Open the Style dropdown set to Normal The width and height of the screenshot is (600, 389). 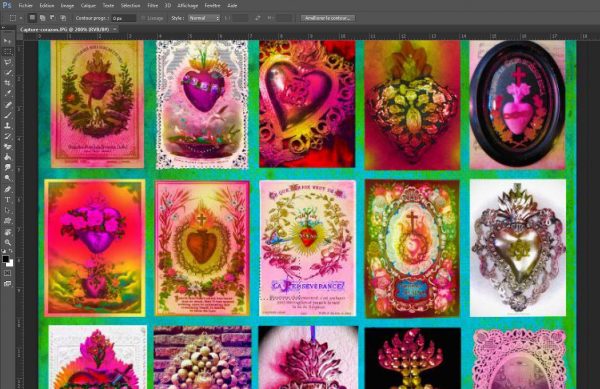pos(204,18)
